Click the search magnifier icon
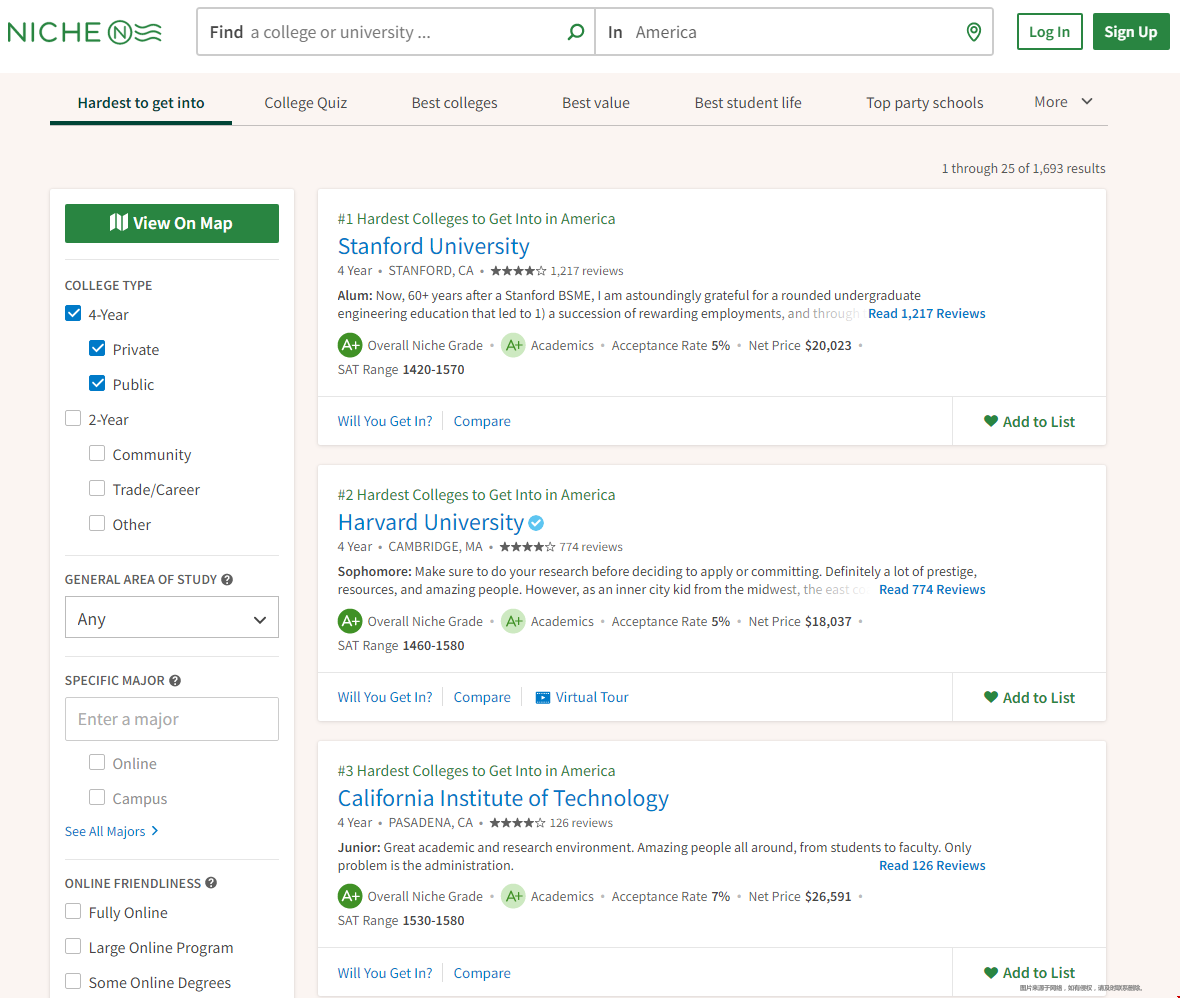 (x=576, y=32)
